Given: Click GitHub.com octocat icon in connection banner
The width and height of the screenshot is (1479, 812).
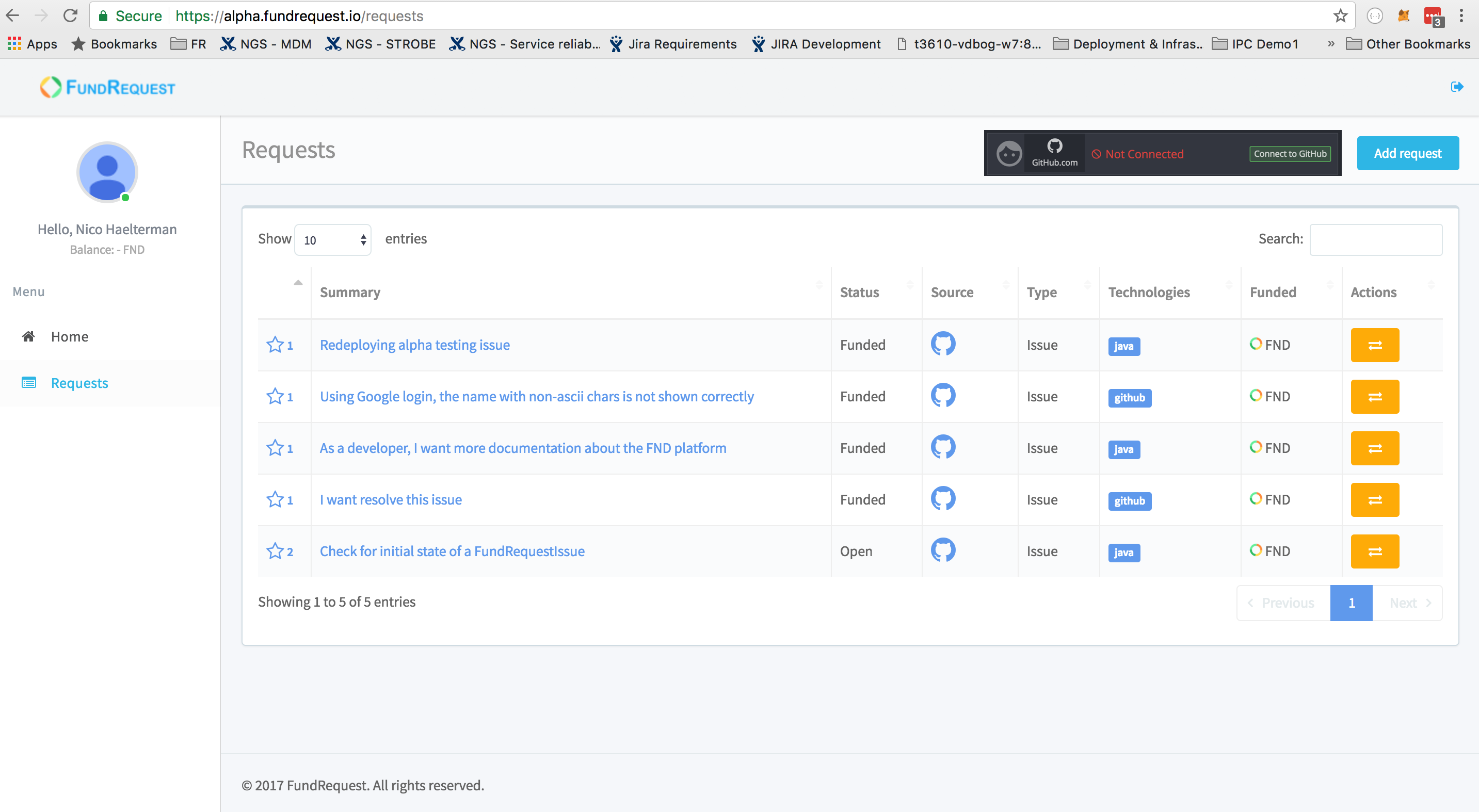Looking at the screenshot, I should (1054, 147).
